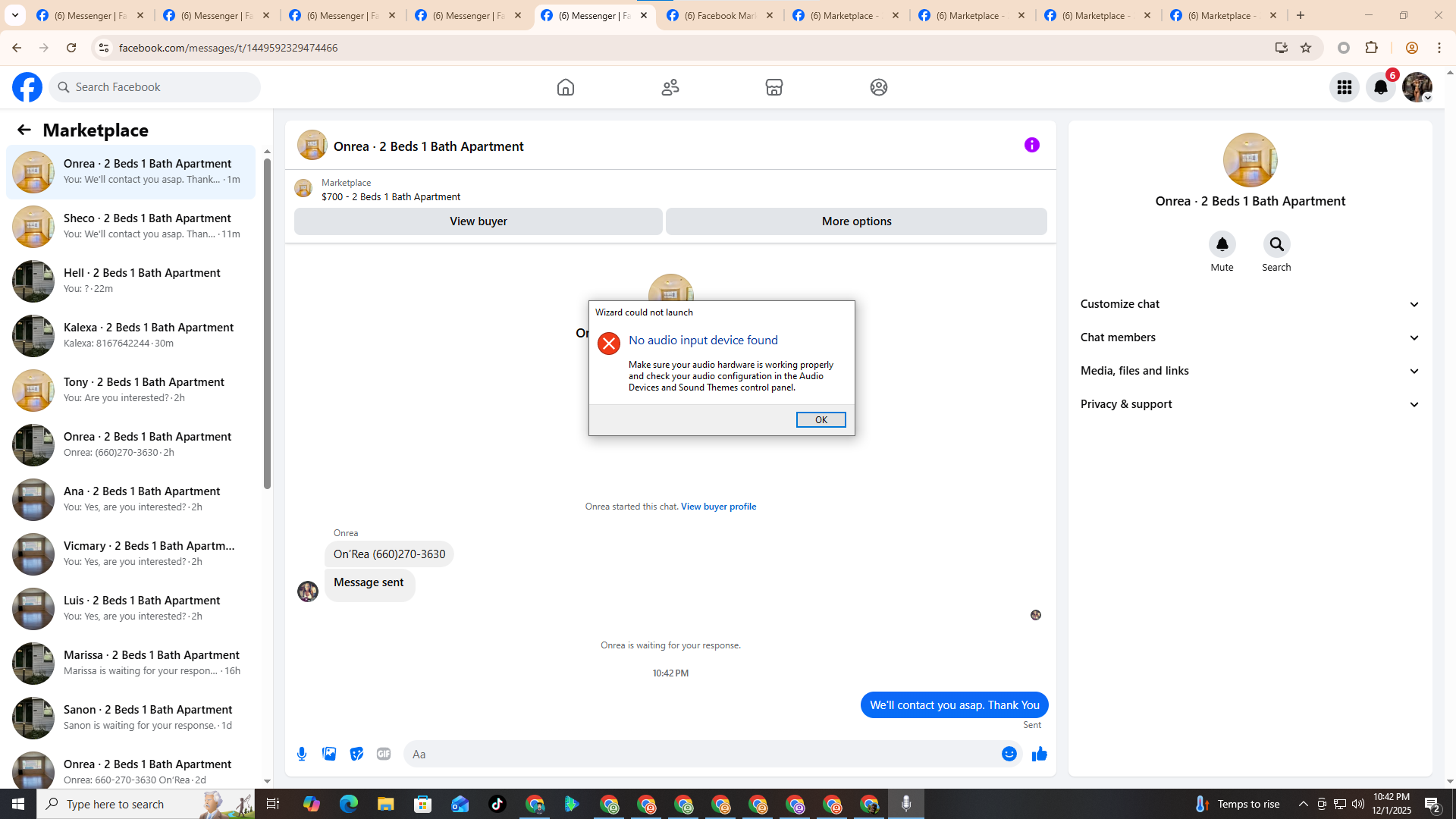Screen dimensions: 1456x819
Task: Open the Marissa apartment conversation
Action: point(131,664)
